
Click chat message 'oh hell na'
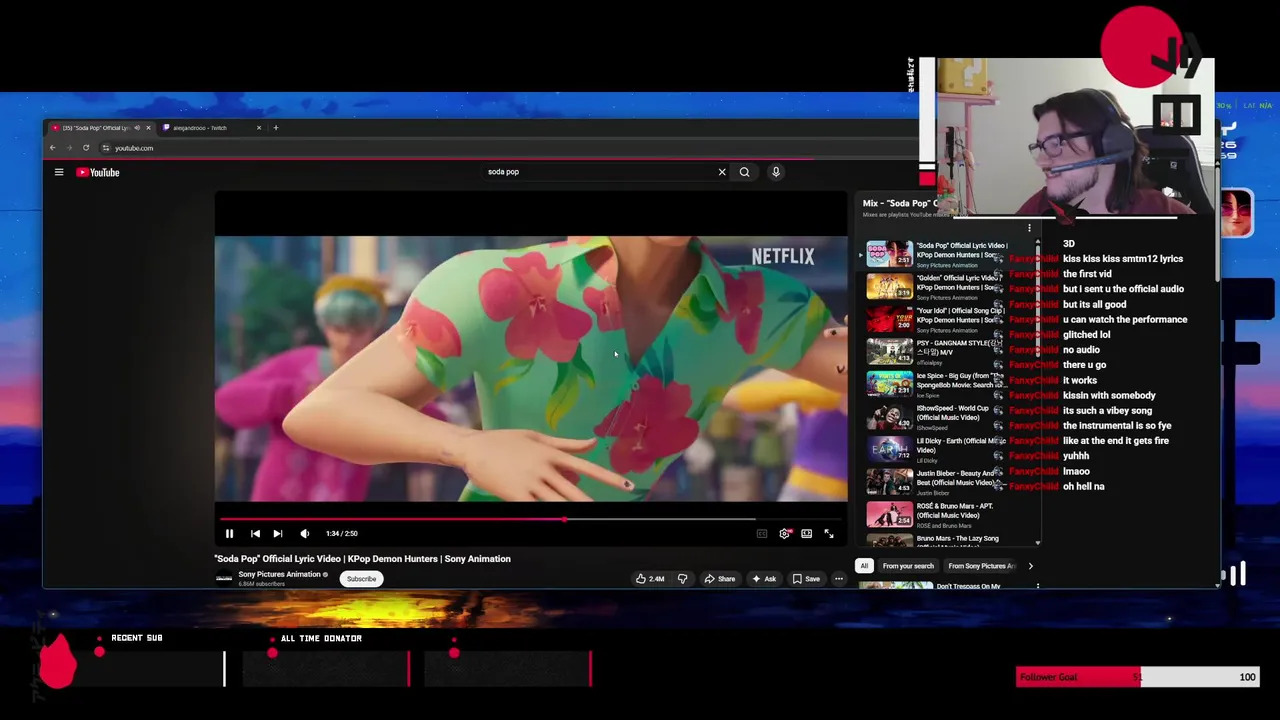coord(1083,486)
